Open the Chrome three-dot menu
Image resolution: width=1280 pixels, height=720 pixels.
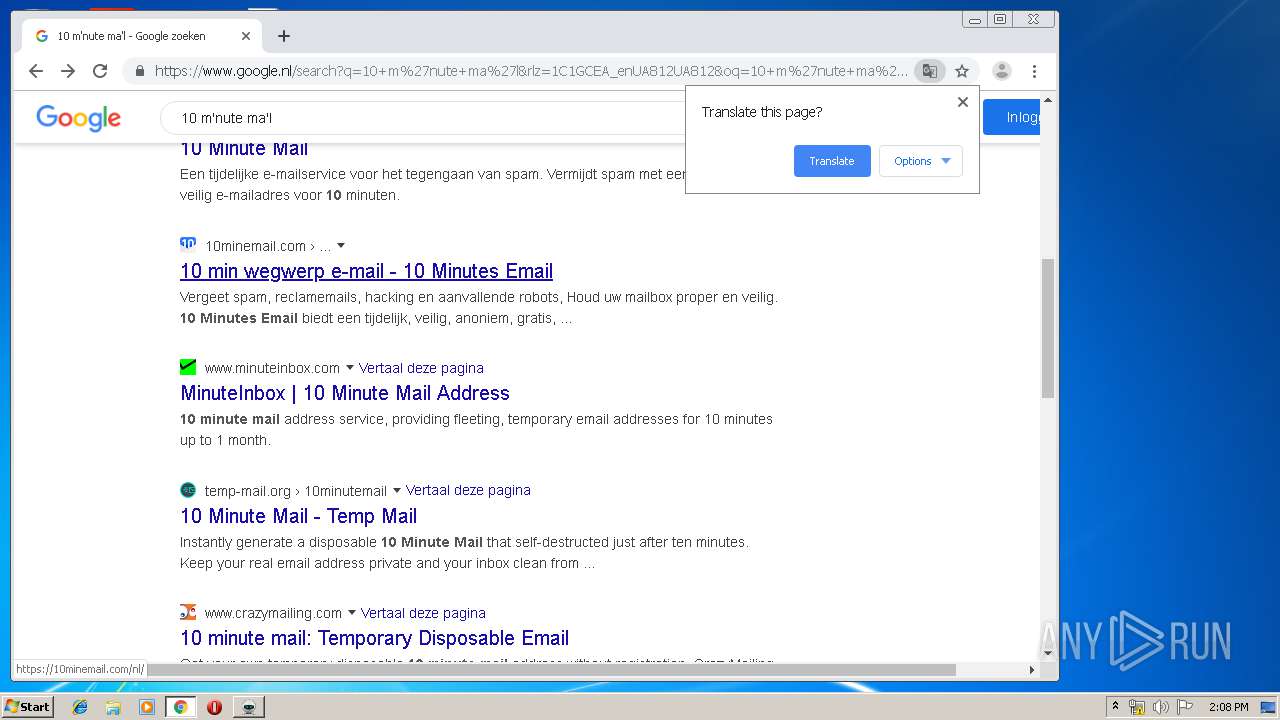coord(1034,71)
